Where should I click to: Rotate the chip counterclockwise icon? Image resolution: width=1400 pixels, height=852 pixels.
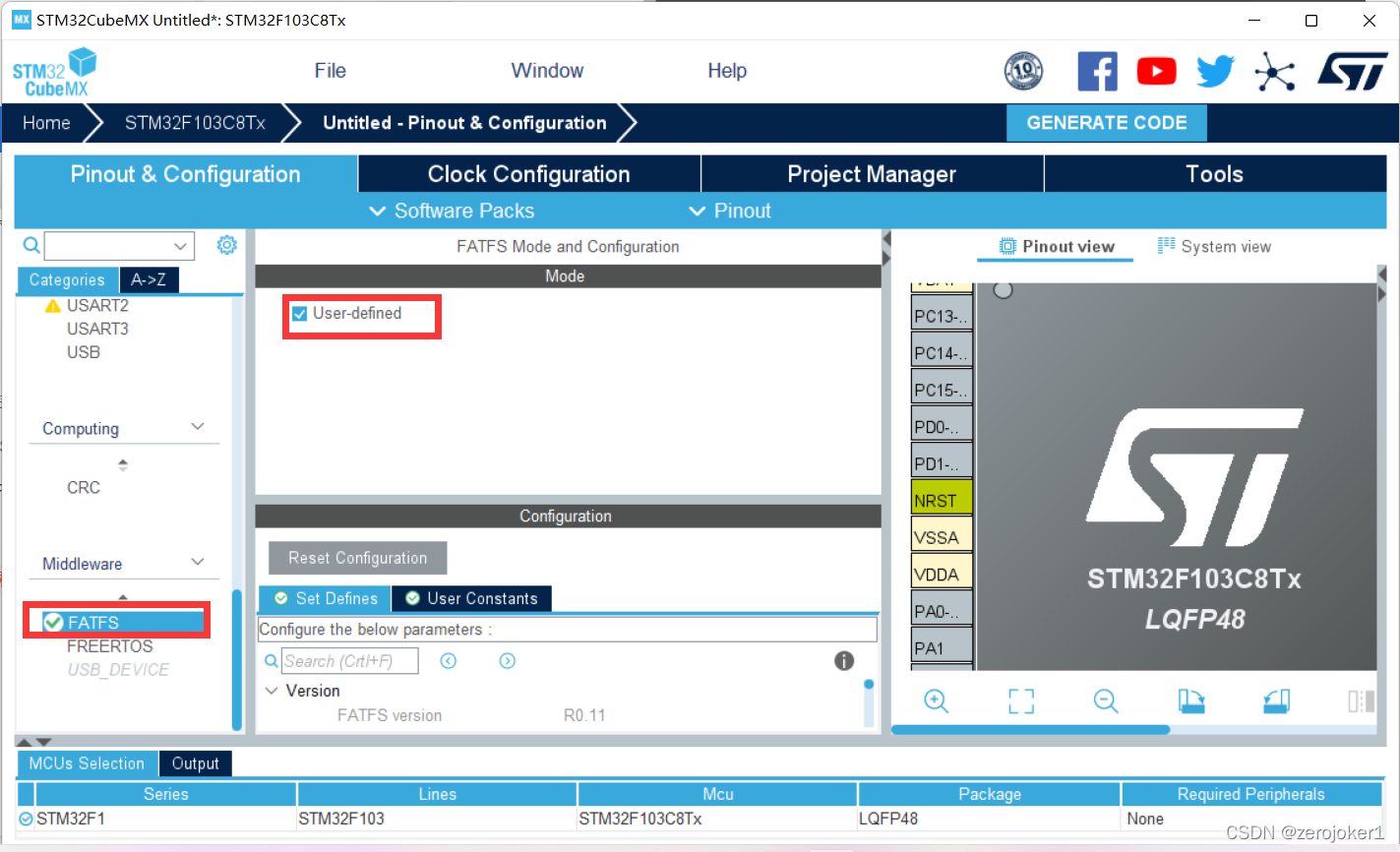[1276, 701]
